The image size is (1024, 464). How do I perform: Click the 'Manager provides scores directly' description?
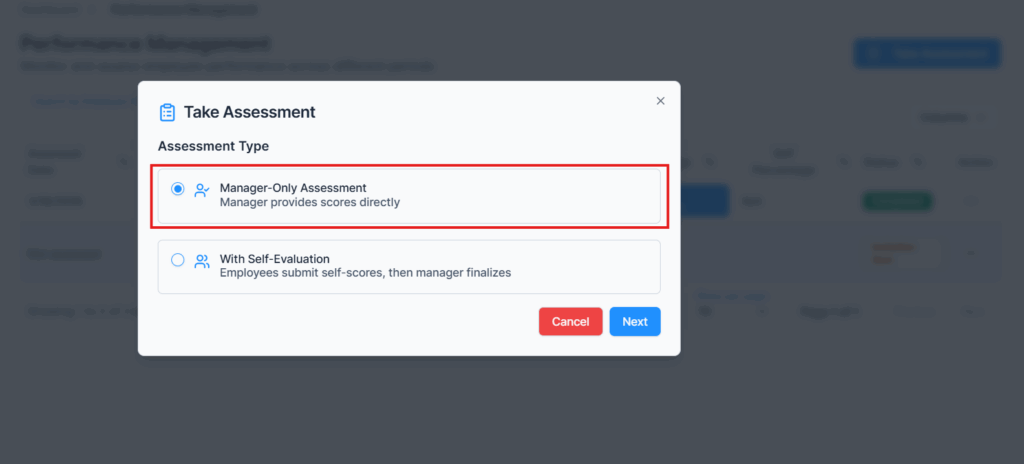pos(309,203)
